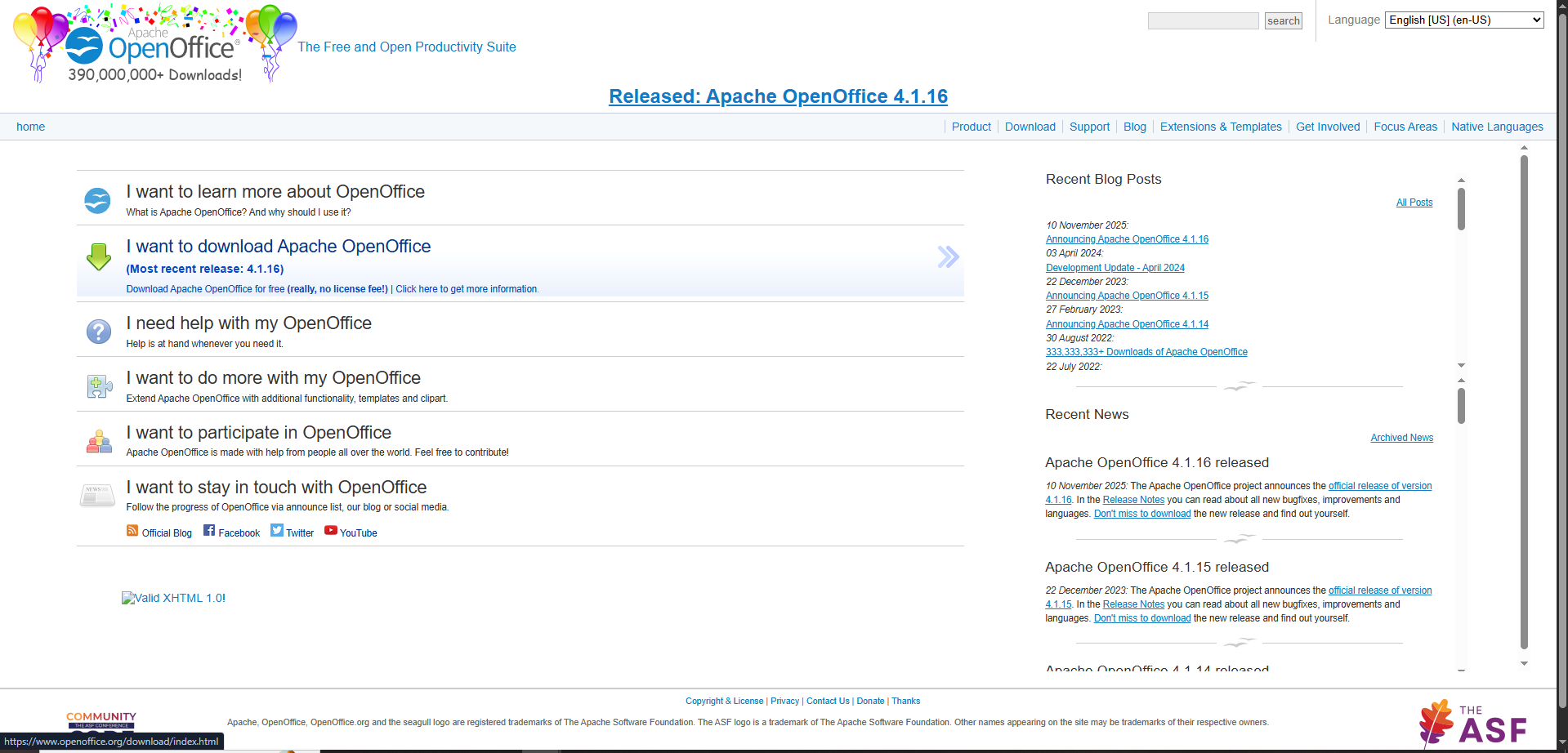
Task: Click the Archived News link
Action: coord(1401,438)
